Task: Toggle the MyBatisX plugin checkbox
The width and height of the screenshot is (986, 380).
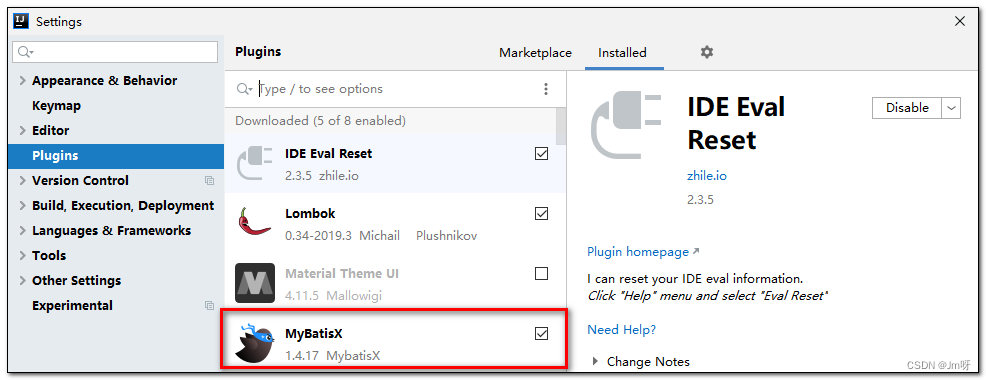Action: coord(541,333)
